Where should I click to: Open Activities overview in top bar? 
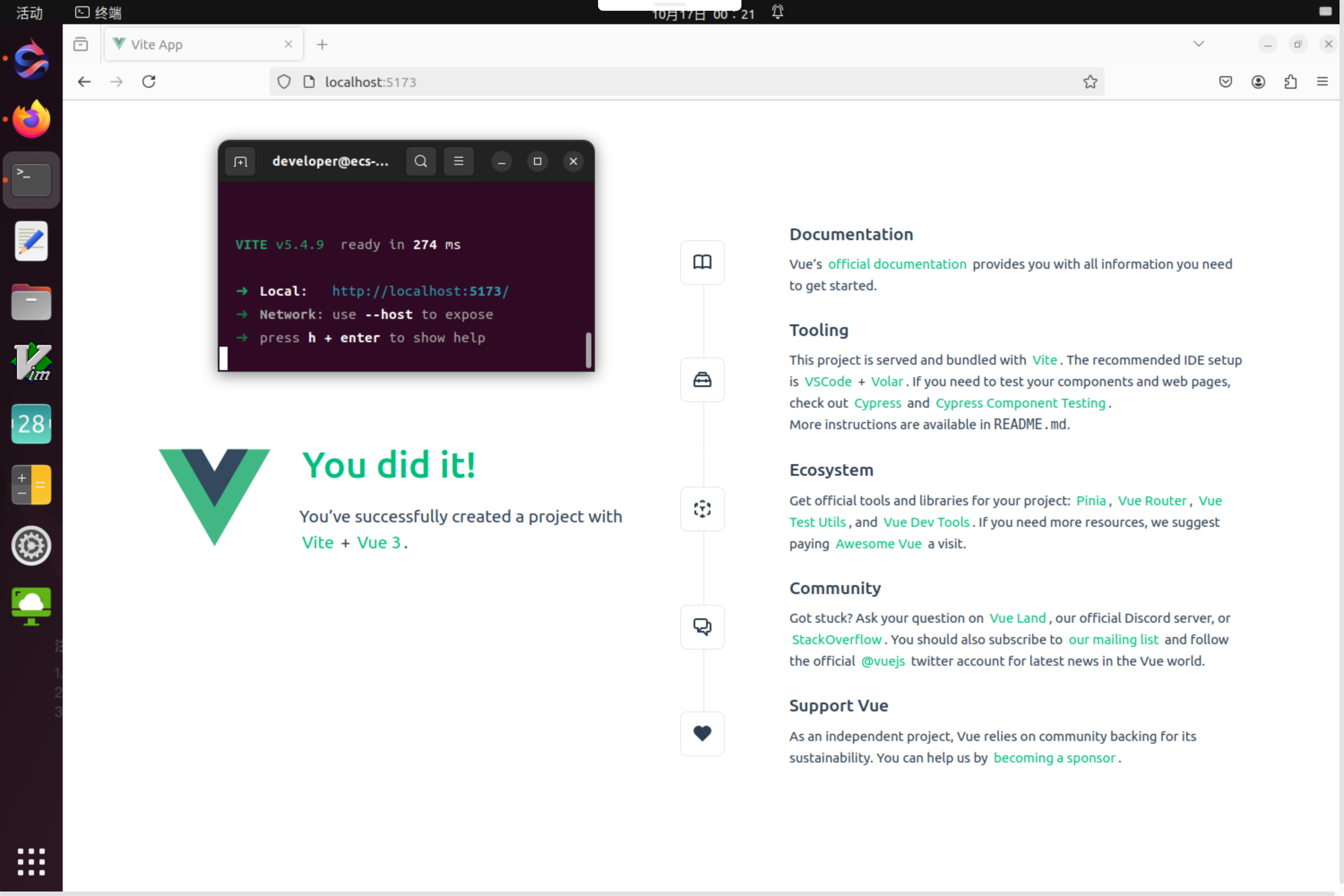click(x=29, y=13)
